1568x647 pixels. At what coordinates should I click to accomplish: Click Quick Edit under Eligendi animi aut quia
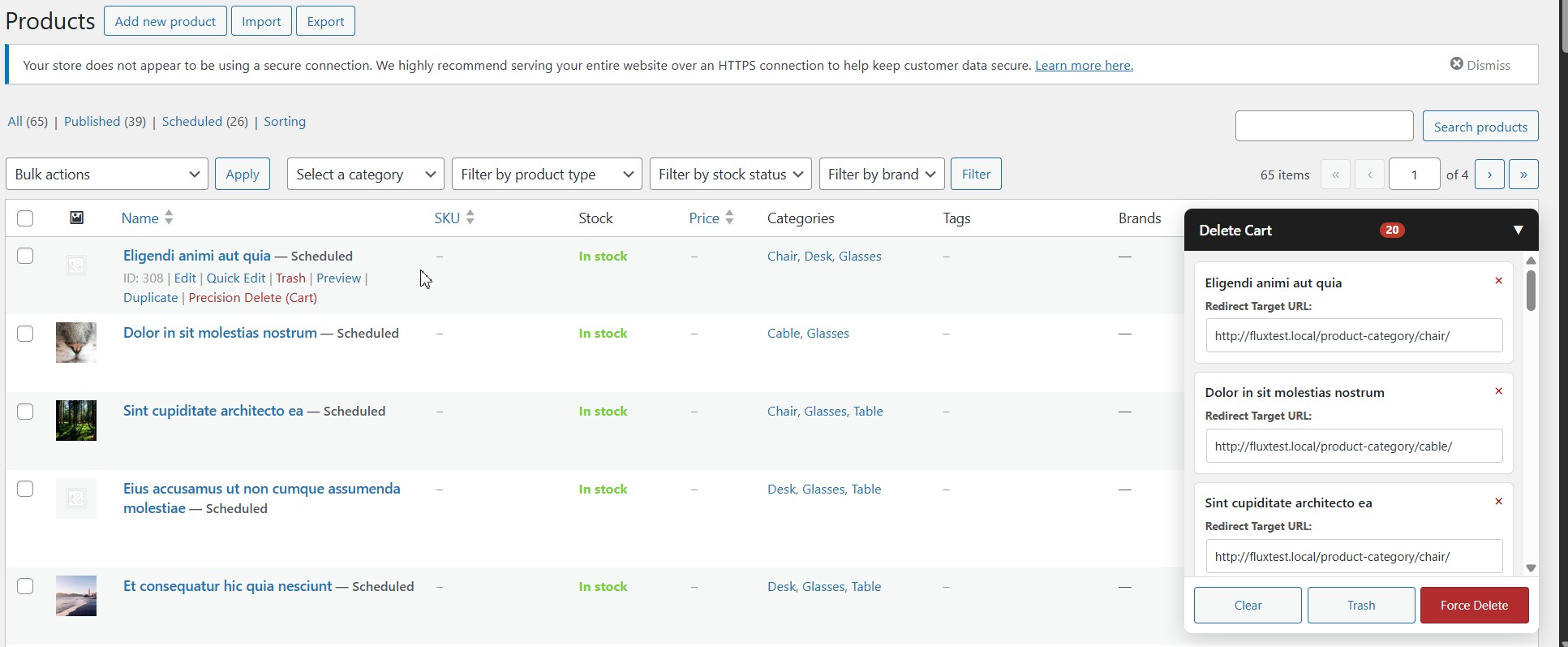pyautogui.click(x=235, y=278)
